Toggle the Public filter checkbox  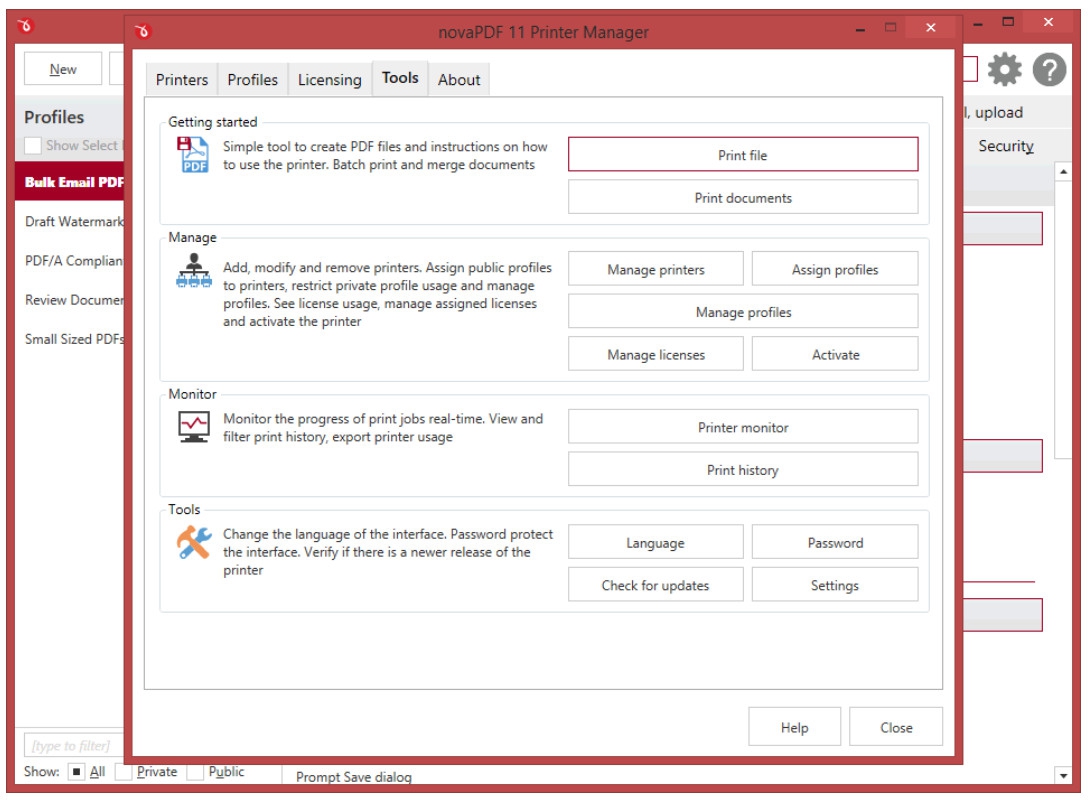coord(195,771)
